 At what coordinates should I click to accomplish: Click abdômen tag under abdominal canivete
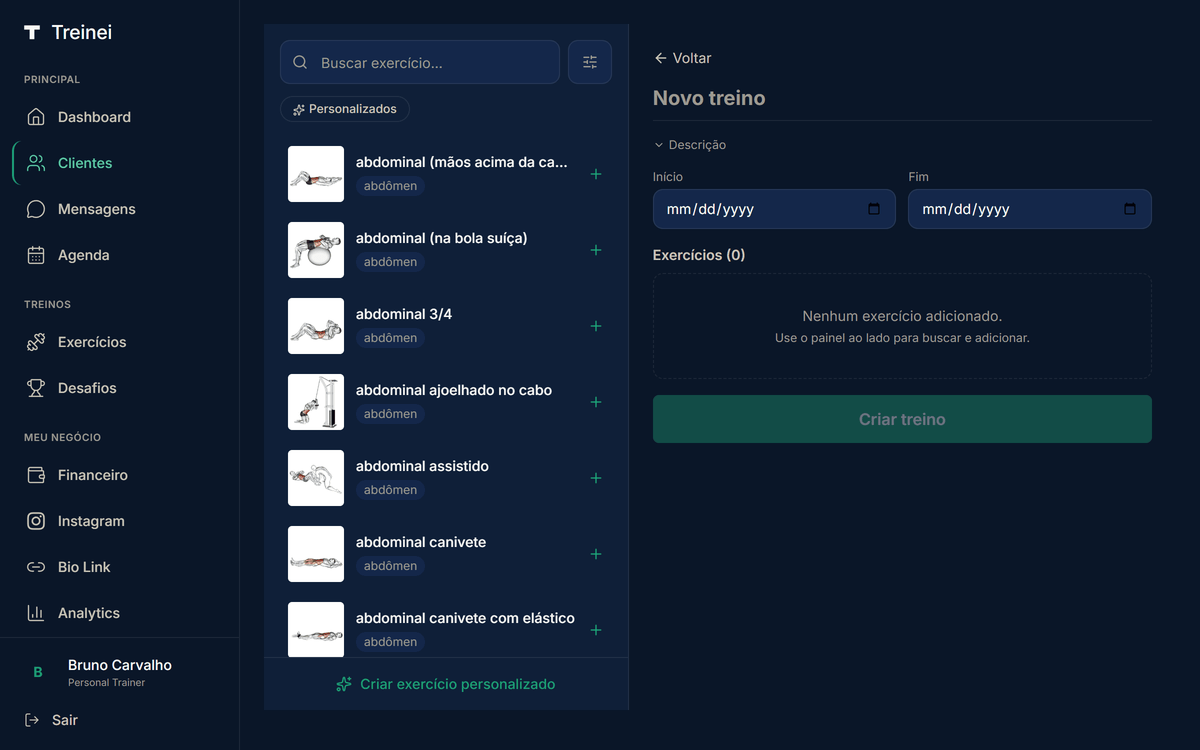pyautogui.click(x=390, y=566)
